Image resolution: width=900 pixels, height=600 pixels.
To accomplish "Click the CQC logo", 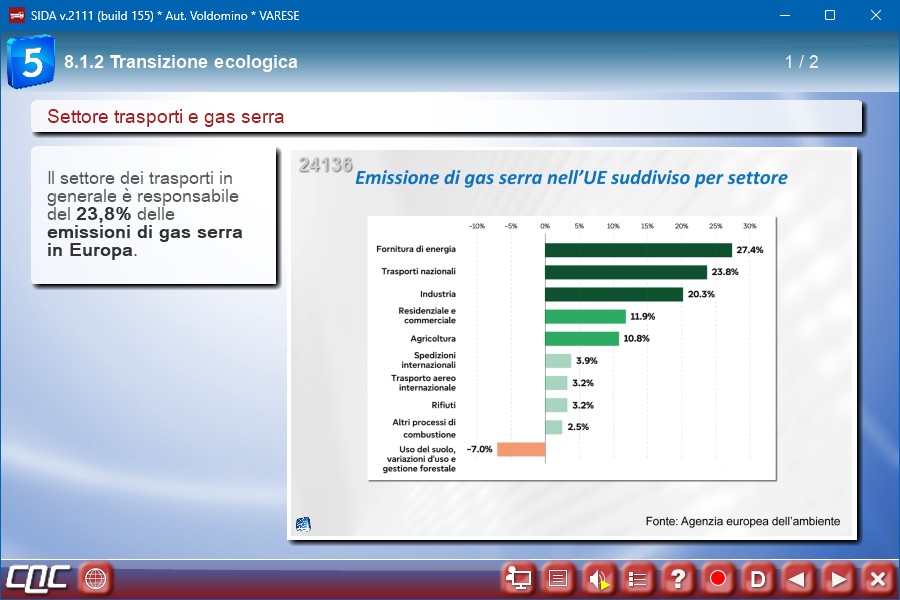I will pos(37,578).
